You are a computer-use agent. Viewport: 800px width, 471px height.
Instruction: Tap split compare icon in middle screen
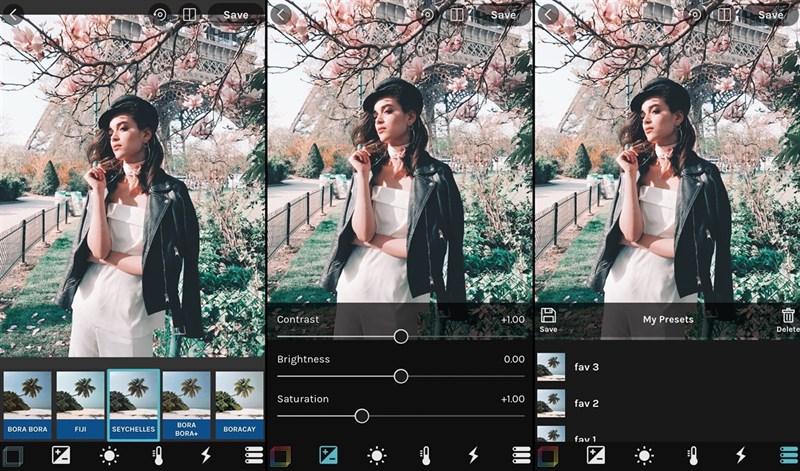pos(457,15)
